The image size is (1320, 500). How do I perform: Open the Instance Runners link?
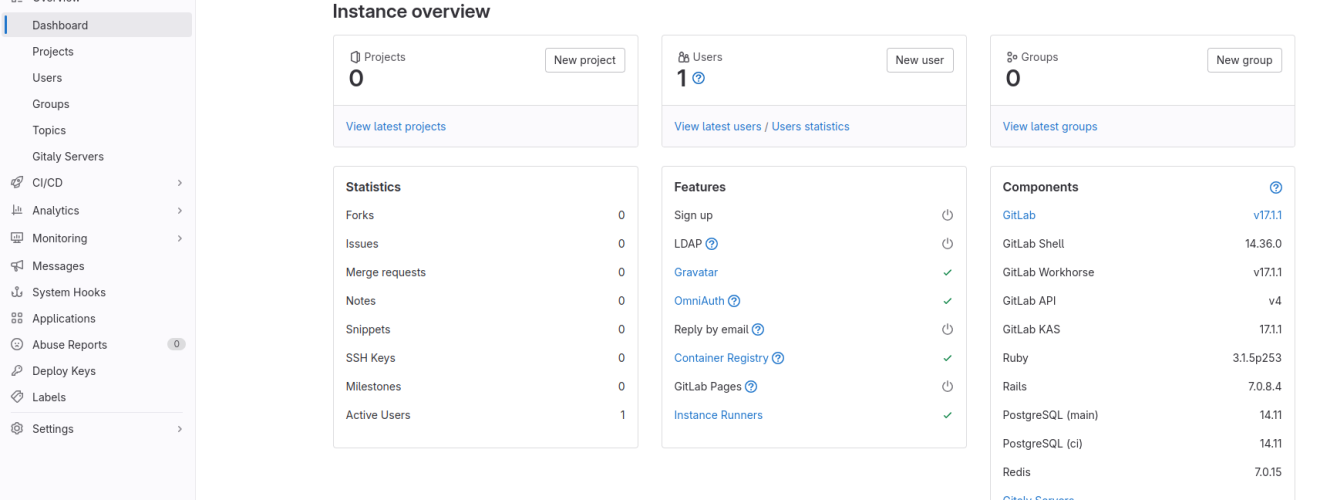[718, 415]
